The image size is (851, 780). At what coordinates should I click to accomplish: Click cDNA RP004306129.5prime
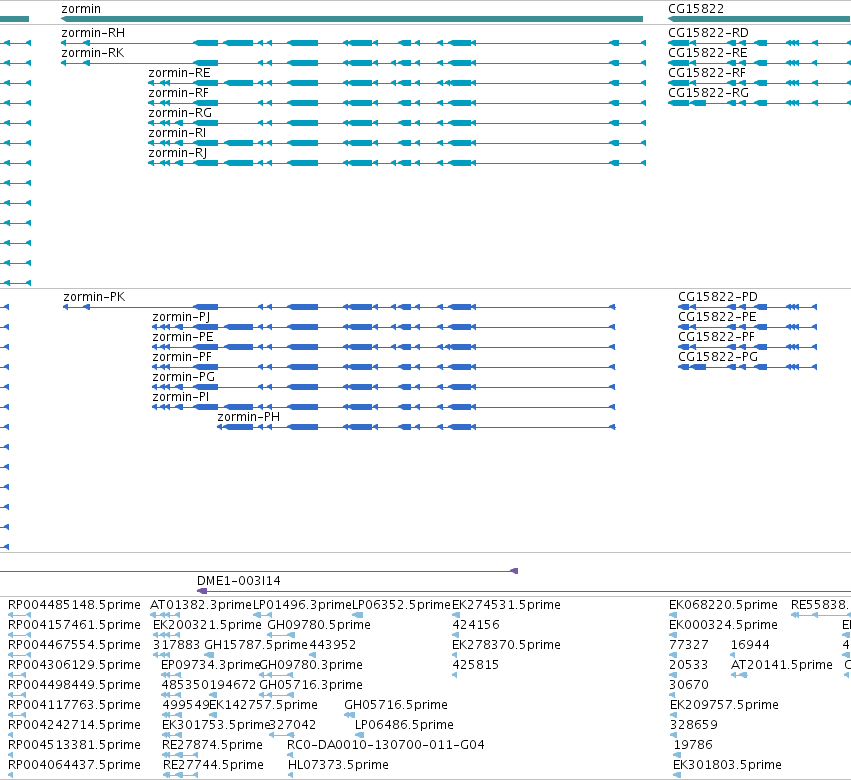pyautogui.click(x=74, y=665)
